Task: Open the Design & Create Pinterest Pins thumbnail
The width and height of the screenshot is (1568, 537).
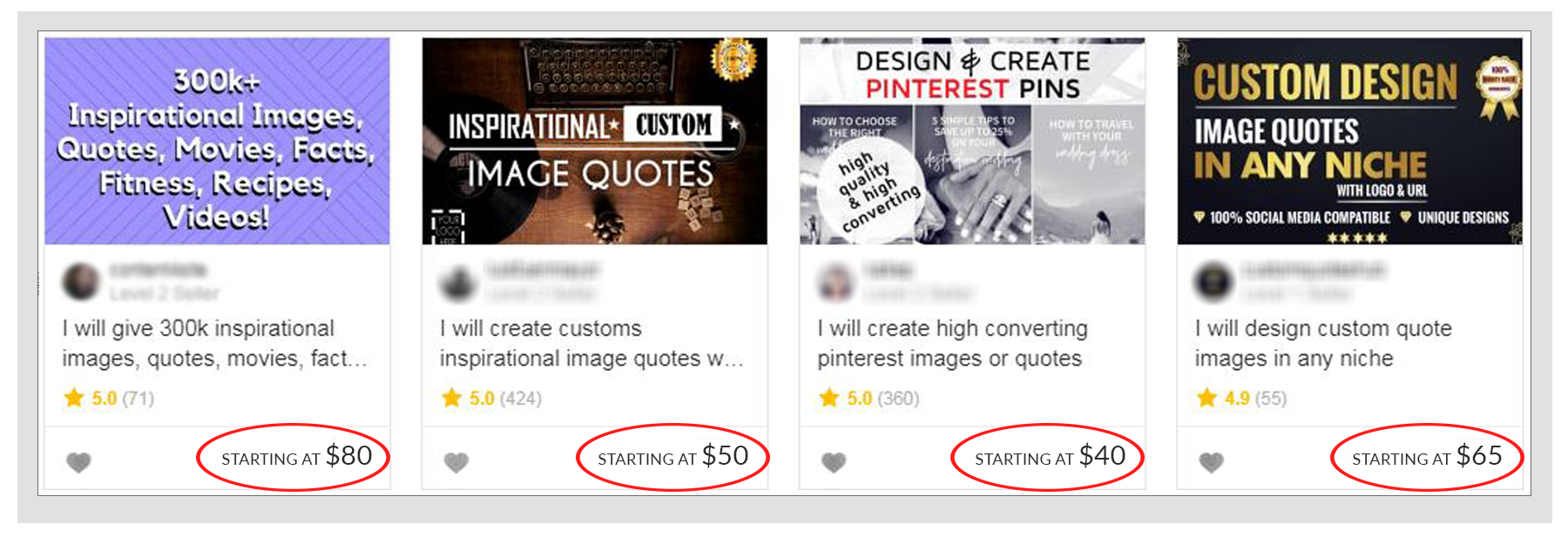Action: point(972,141)
